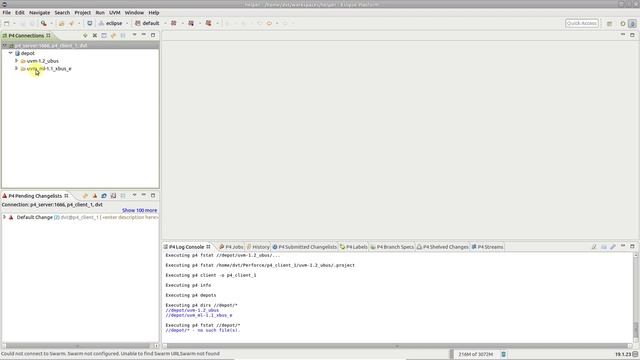
Task: Click the vertical scrollbar in the Log Console
Action: click(x=636, y=297)
